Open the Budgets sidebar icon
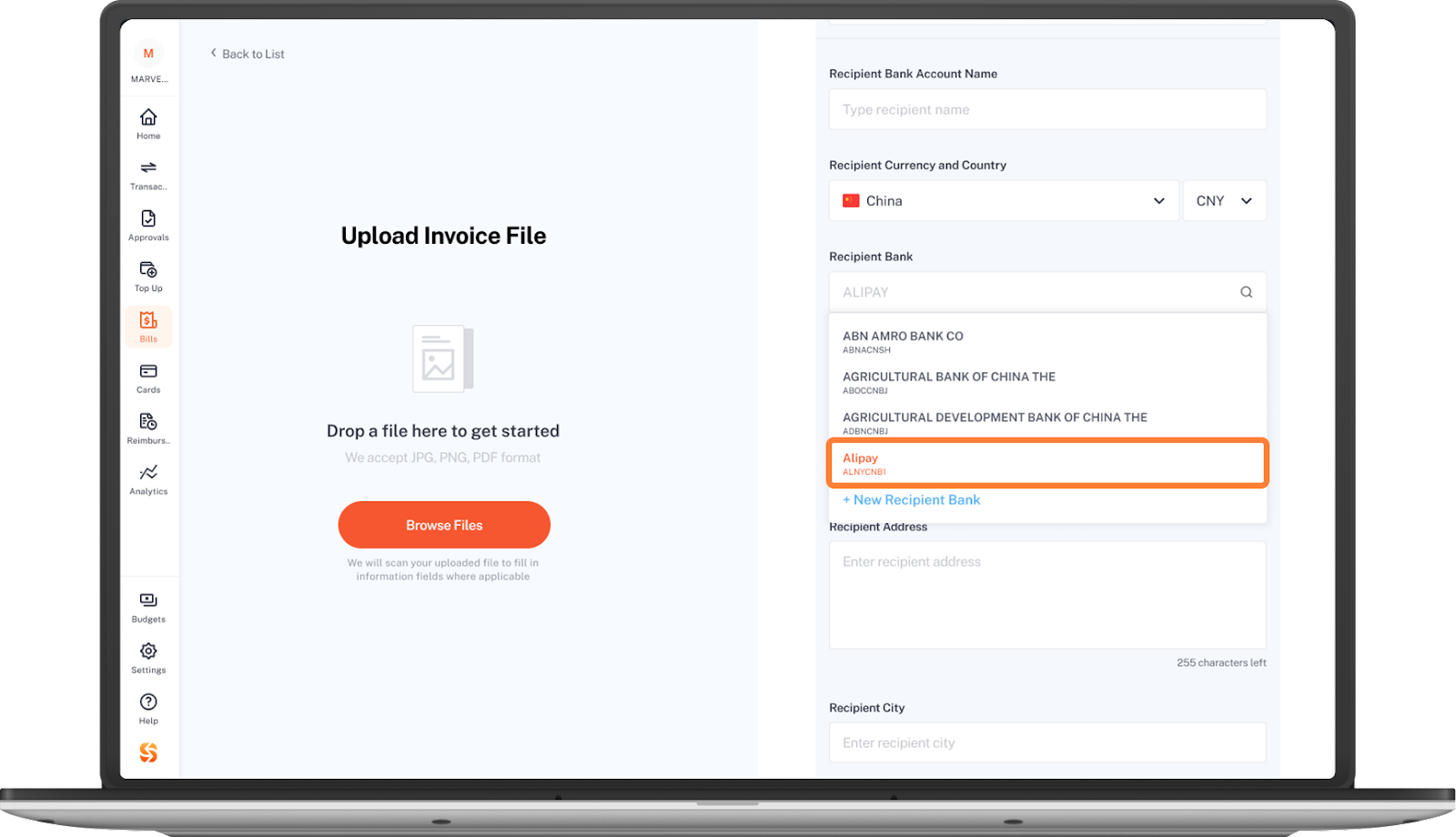The height and width of the screenshot is (837, 1456). (148, 600)
